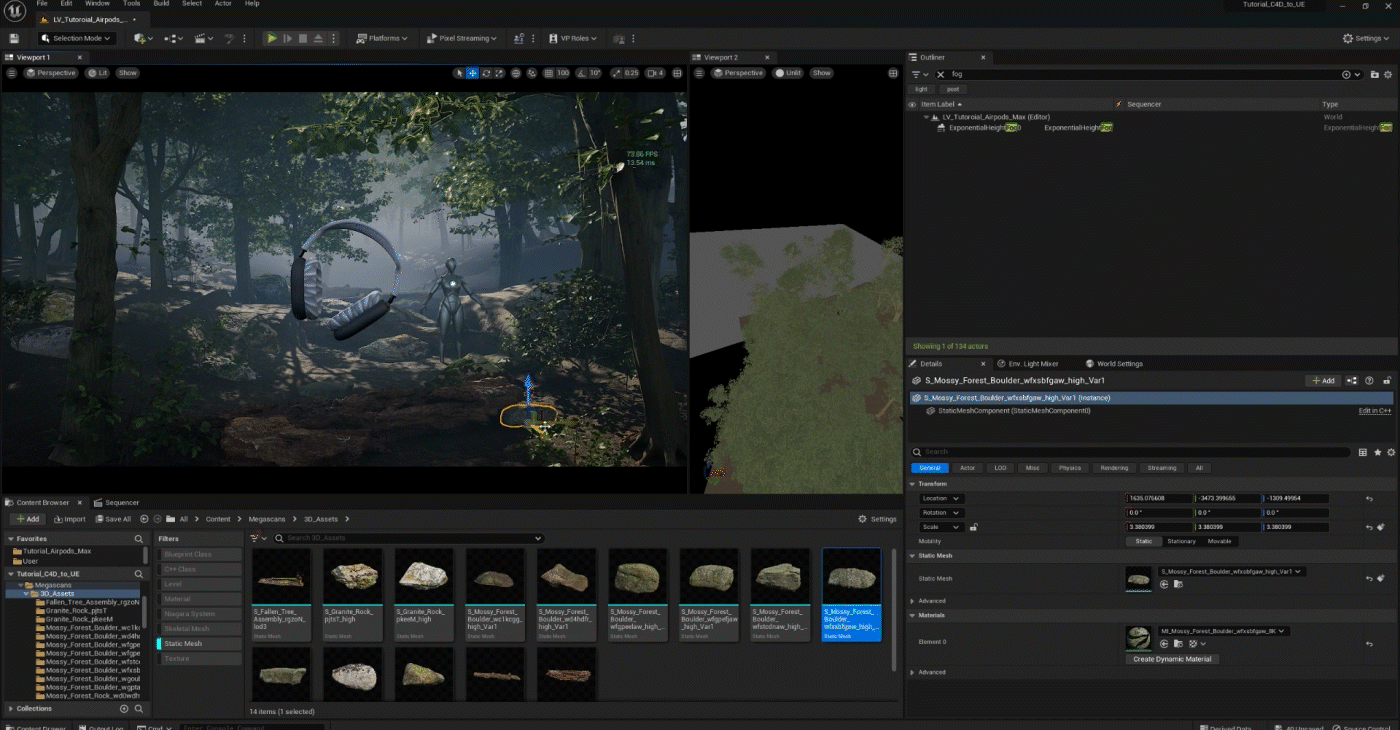Click the favorites star icon in Details
The height and width of the screenshot is (730, 1400).
click(1377, 452)
